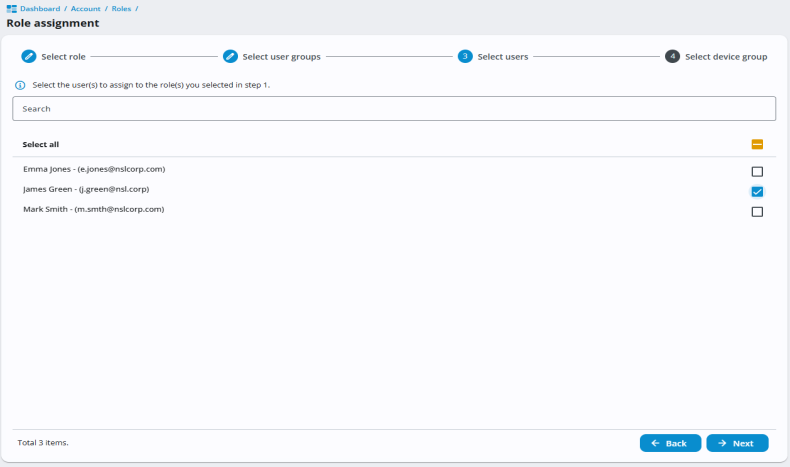
Task: Click the Select user groups pencil icon
Action: click(x=230, y=56)
